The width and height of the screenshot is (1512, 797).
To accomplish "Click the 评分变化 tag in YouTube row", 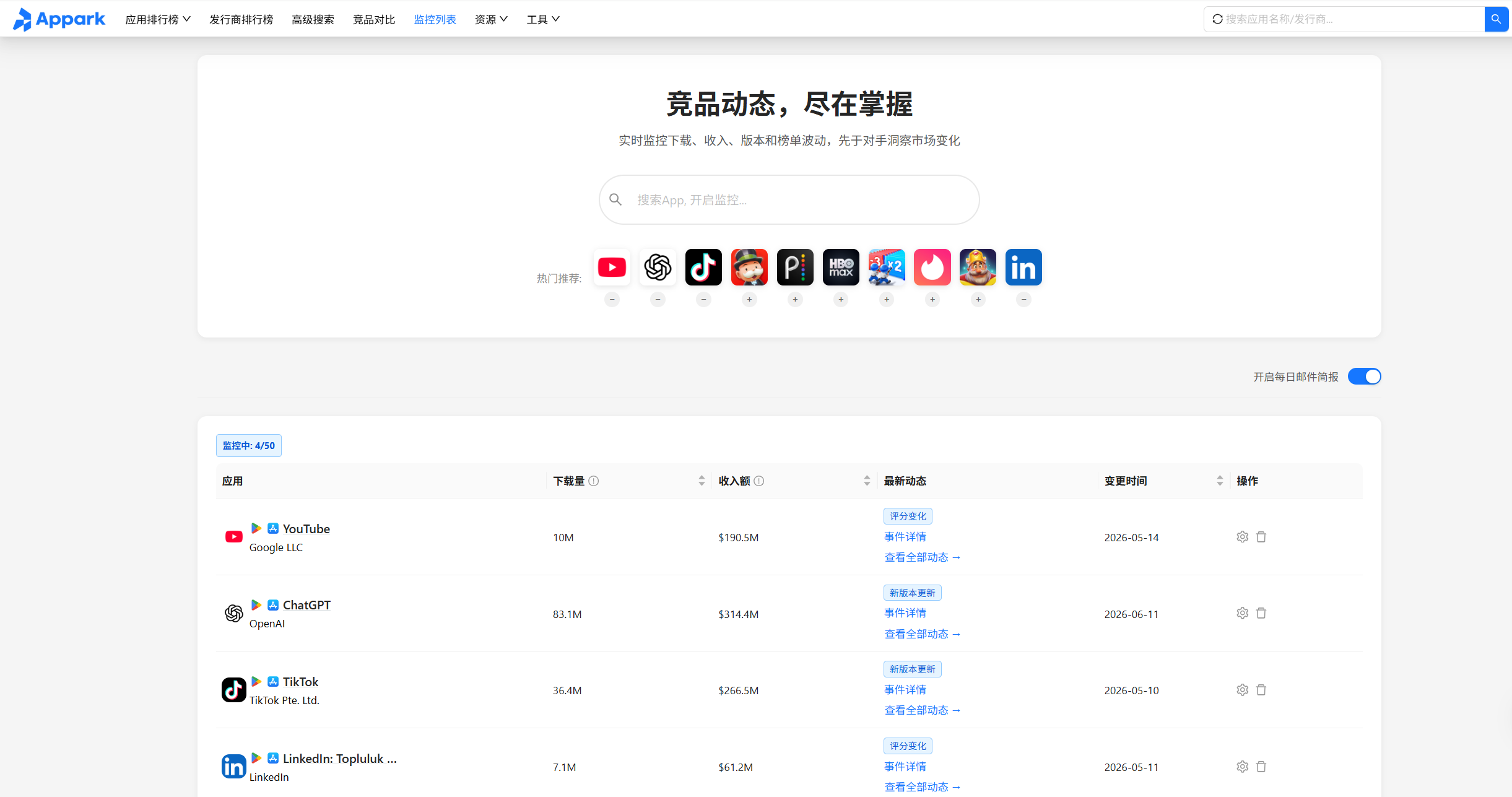I will [908, 516].
